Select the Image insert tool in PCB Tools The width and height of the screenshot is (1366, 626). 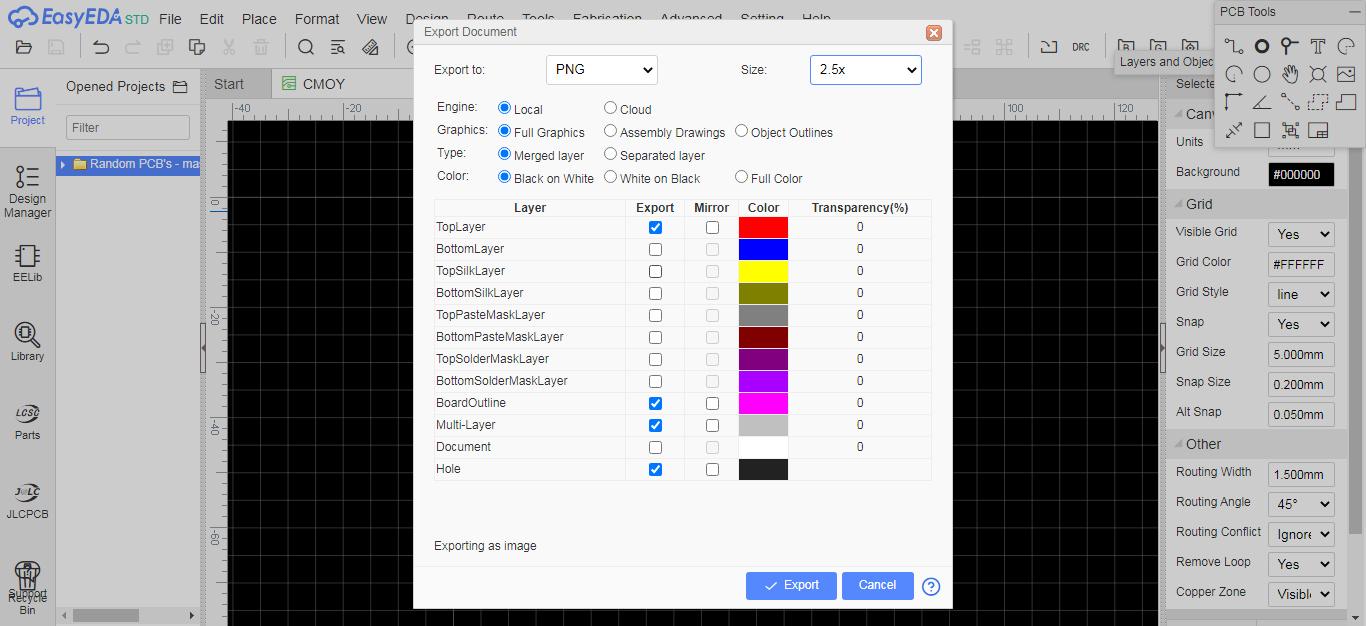point(1346,74)
